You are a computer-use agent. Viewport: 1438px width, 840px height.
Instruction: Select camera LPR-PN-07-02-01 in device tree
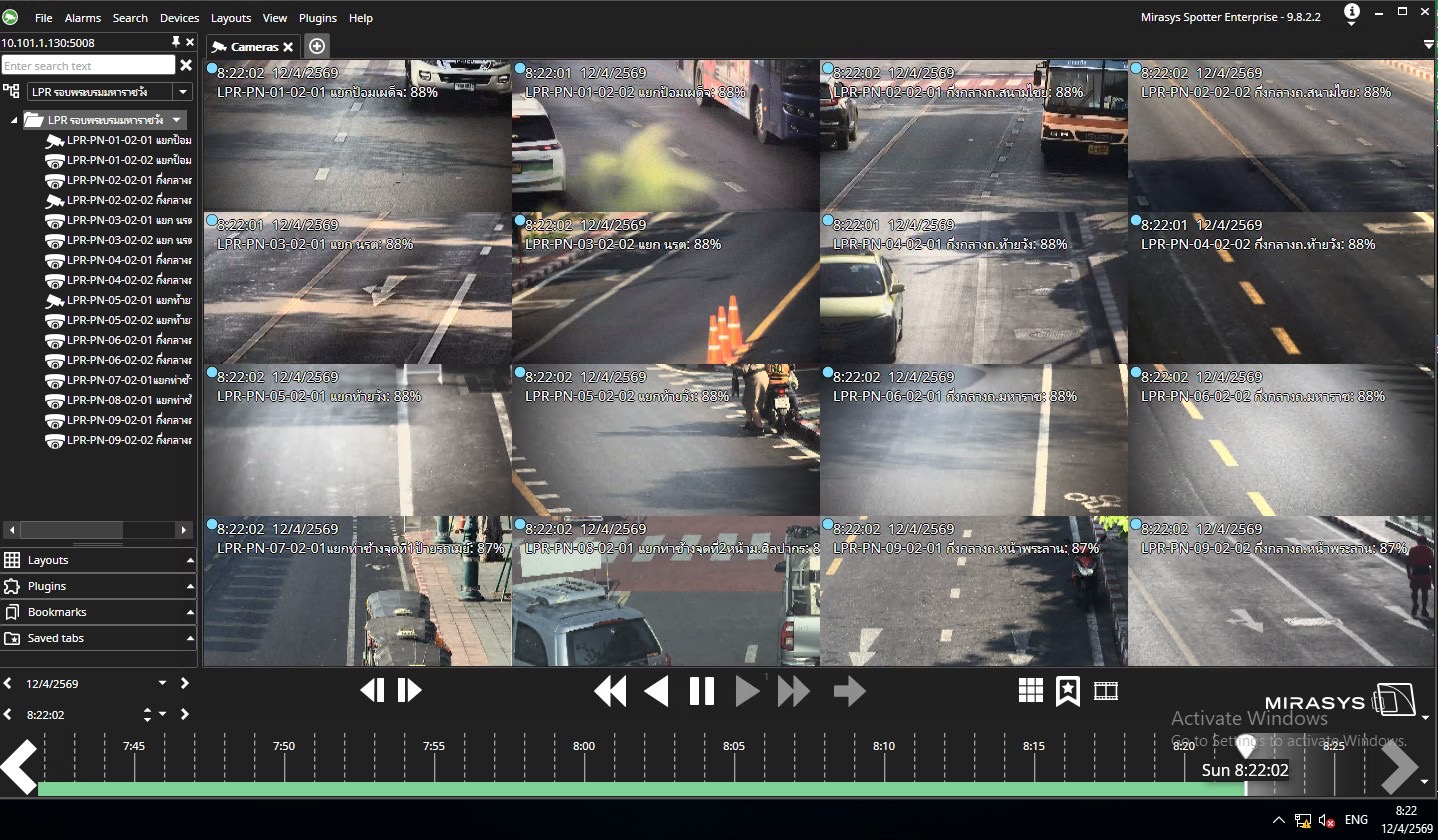(118, 380)
